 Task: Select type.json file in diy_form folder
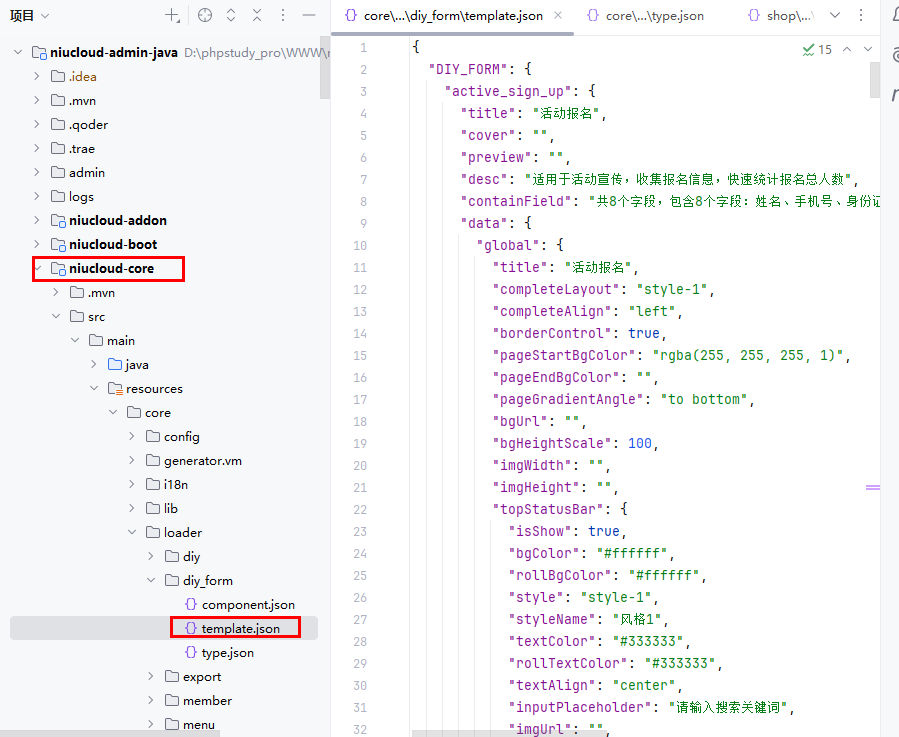(x=227, y=653)
